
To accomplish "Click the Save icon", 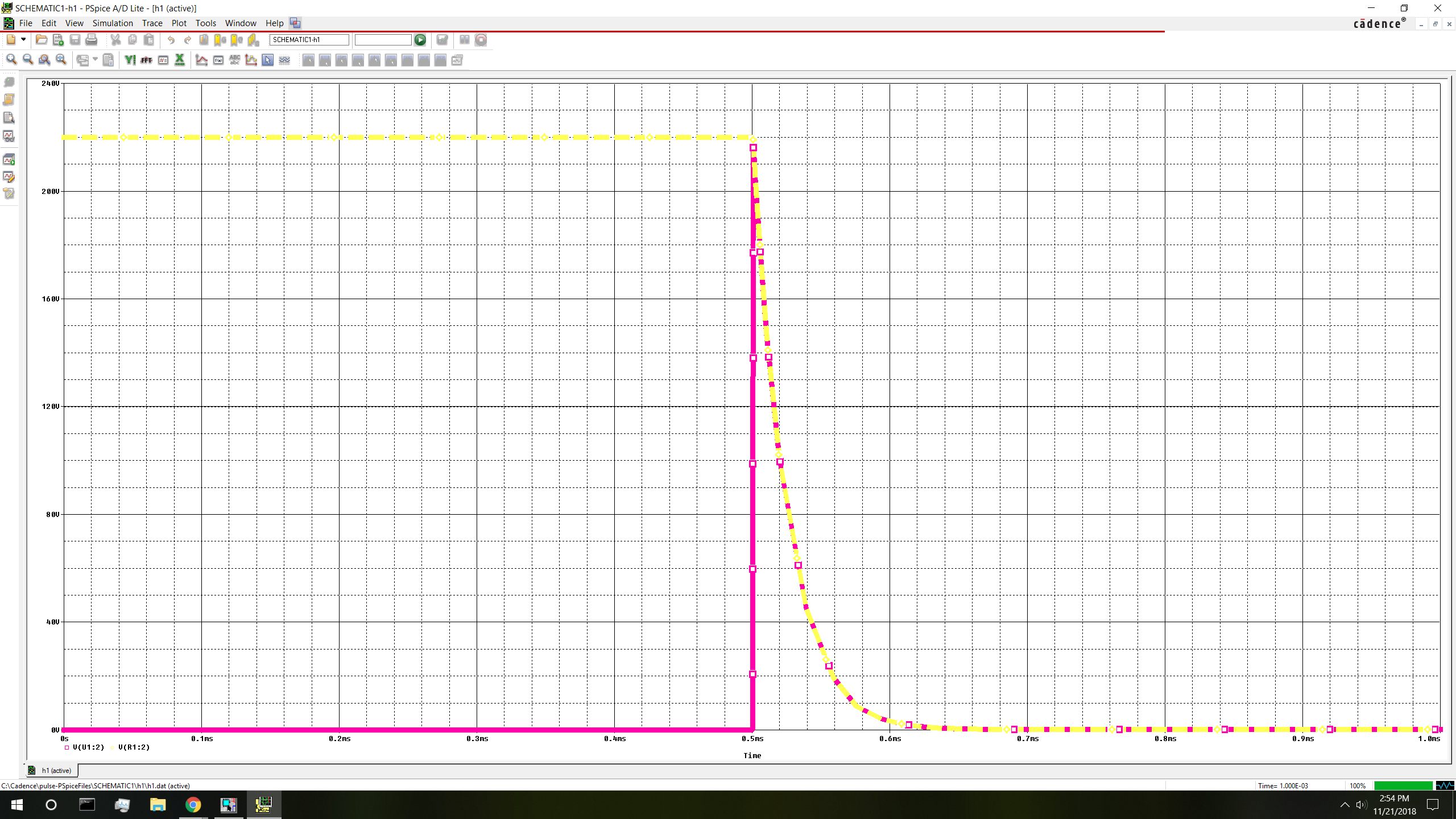I will click(x=75, y=40).
